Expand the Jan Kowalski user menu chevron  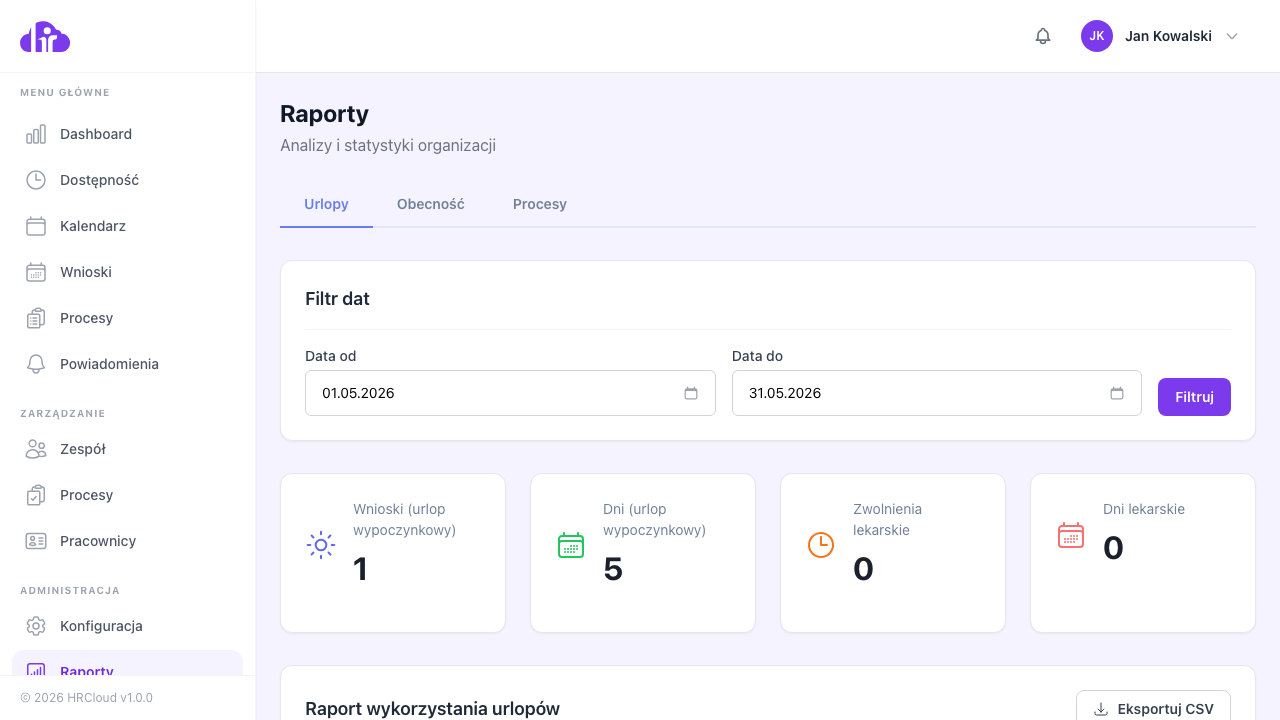pyautogui.click(x=1232, y=36)
